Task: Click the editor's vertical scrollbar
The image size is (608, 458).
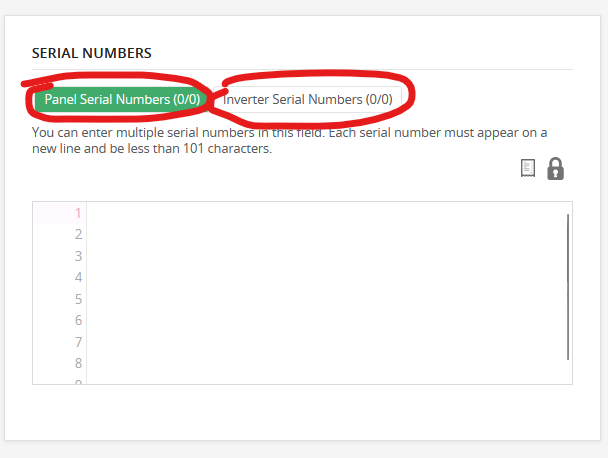Action: (568, 285)
